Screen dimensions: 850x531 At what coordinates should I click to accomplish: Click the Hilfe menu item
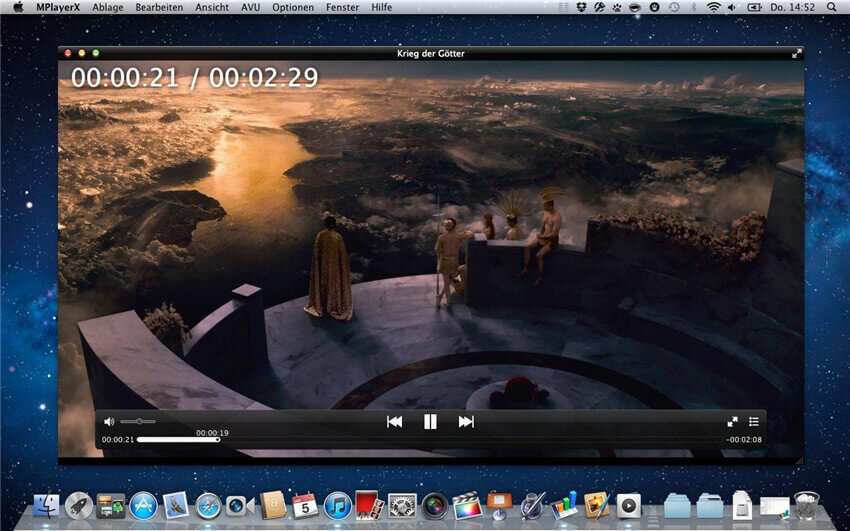click(382, 8)
